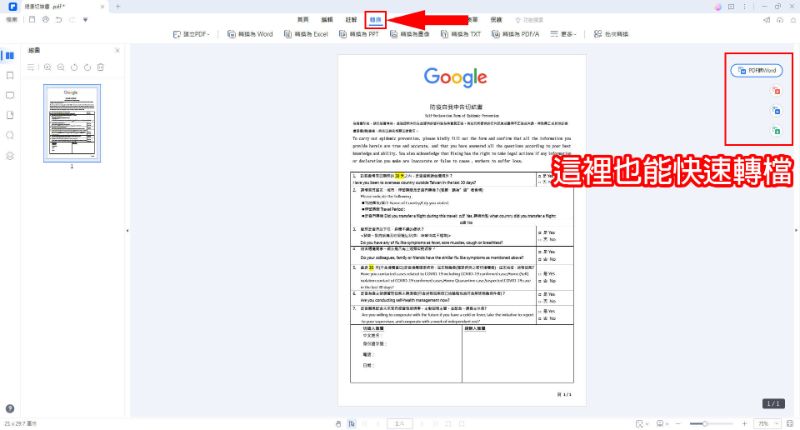Open the attachments panel in left sidebar

(10, 115)
